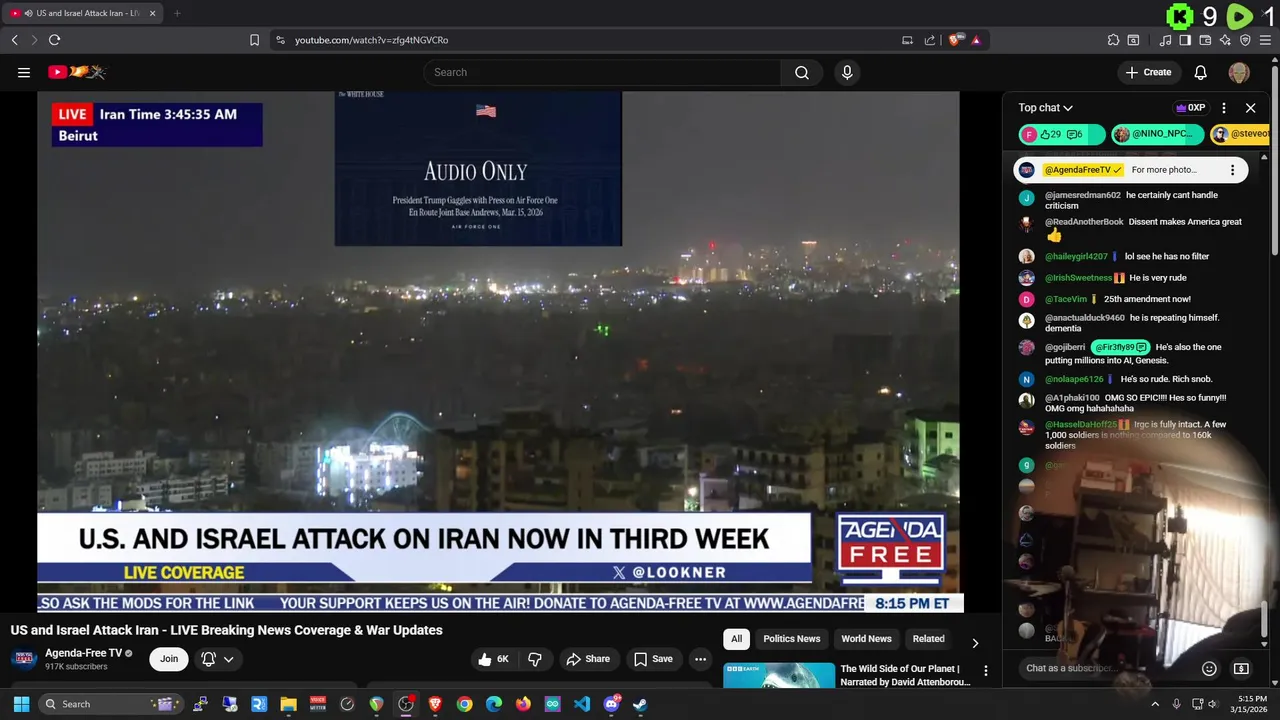Go to the YouTube home logo
The image size is (1280, 720).
click(x=77, y=72)
